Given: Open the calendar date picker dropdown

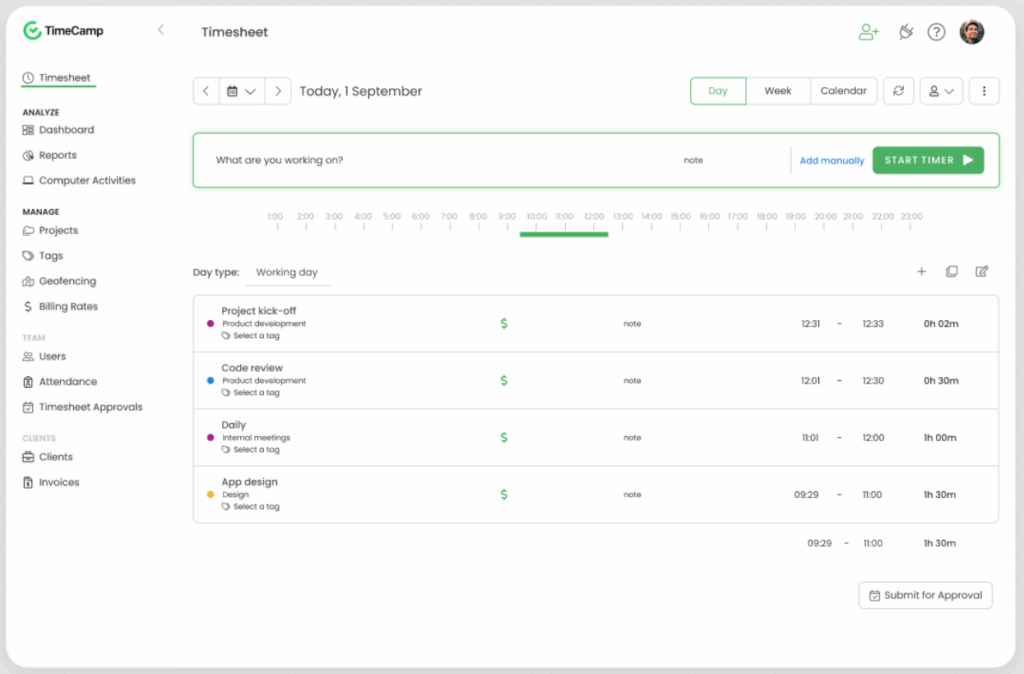Looking at the screenshot, I should 242,91.
